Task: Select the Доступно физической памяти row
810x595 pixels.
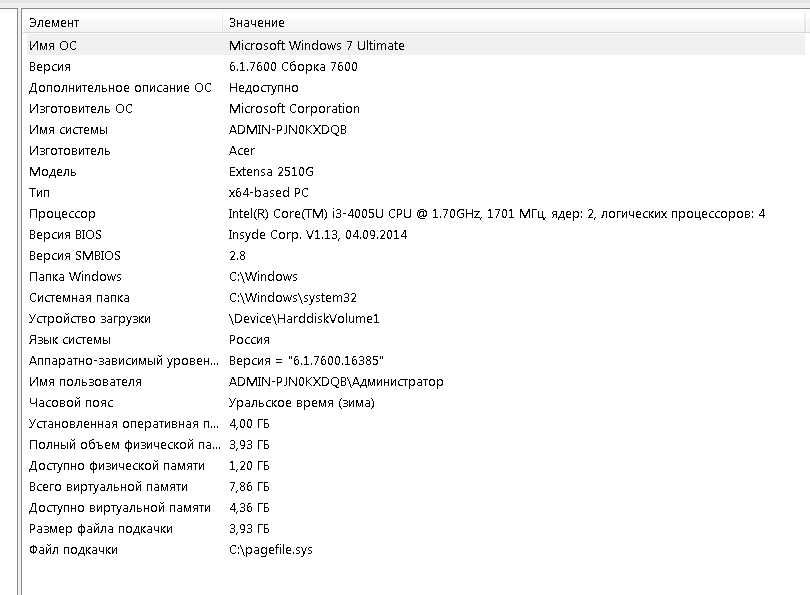Action: [x=415, y=466]
